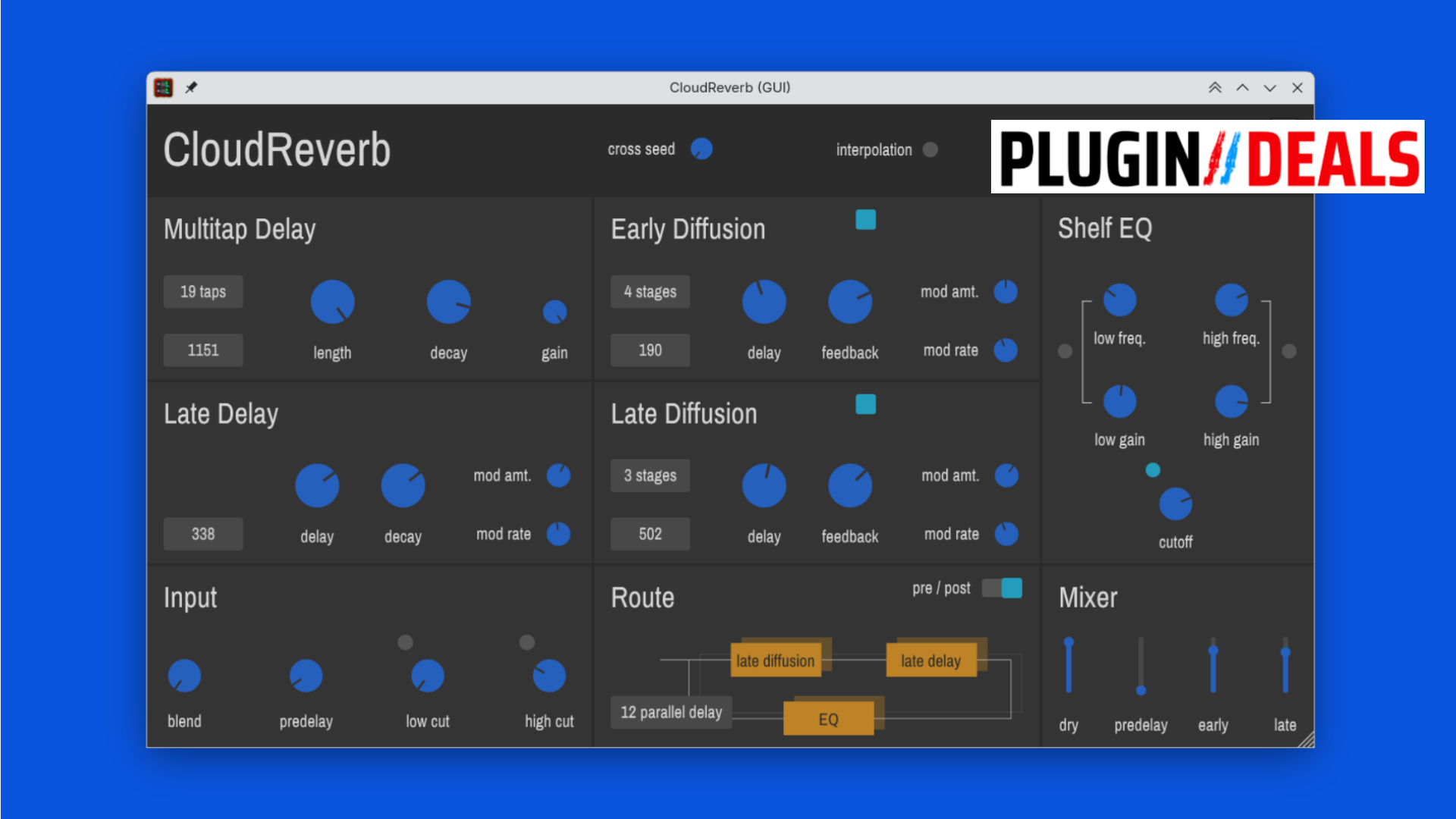This screenshot has width=1456, height=819.
Task: Click the Late Diffusion seed field showing 502
Action: tap(650, 534)
